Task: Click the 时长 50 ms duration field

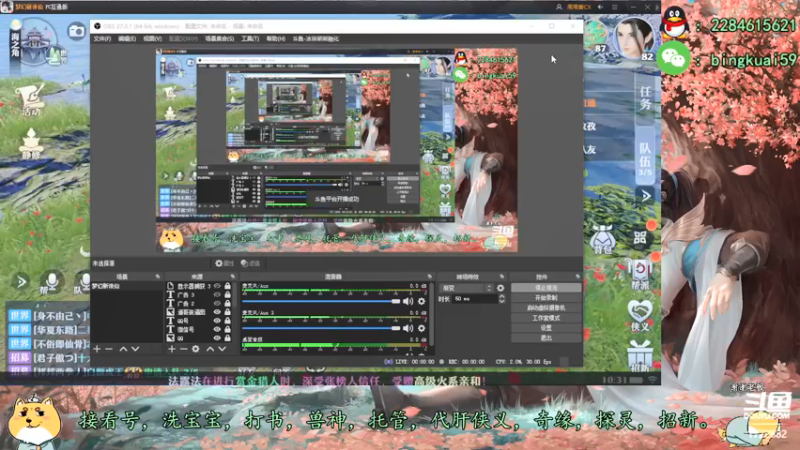Action: point(474,298)
